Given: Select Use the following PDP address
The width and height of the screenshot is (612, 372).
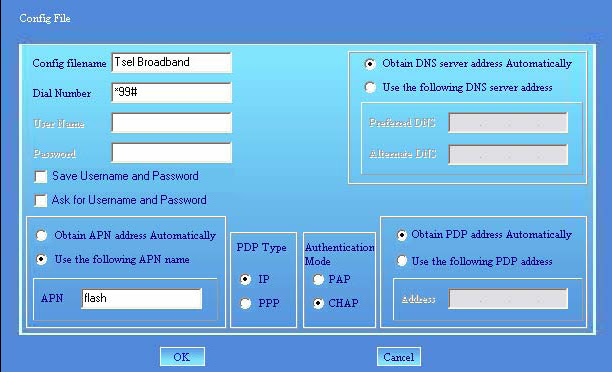Looking at the screenshot, I should tap(402, 261).
